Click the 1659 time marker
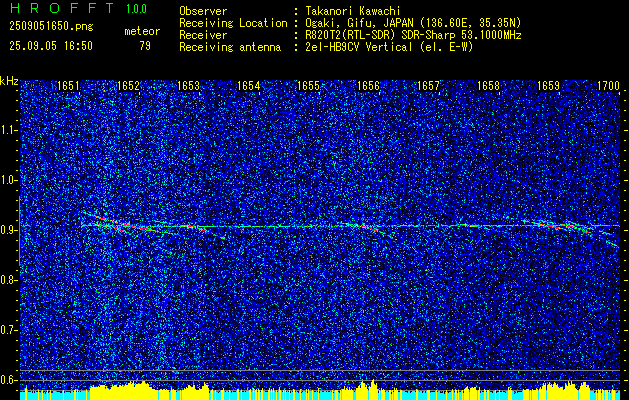 coord(548,86)
